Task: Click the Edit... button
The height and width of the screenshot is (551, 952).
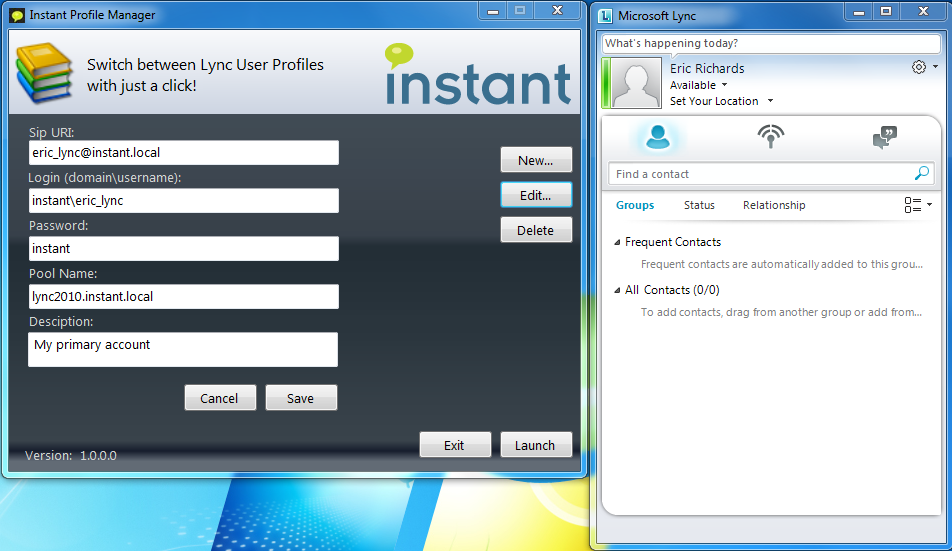Action: 536,195
